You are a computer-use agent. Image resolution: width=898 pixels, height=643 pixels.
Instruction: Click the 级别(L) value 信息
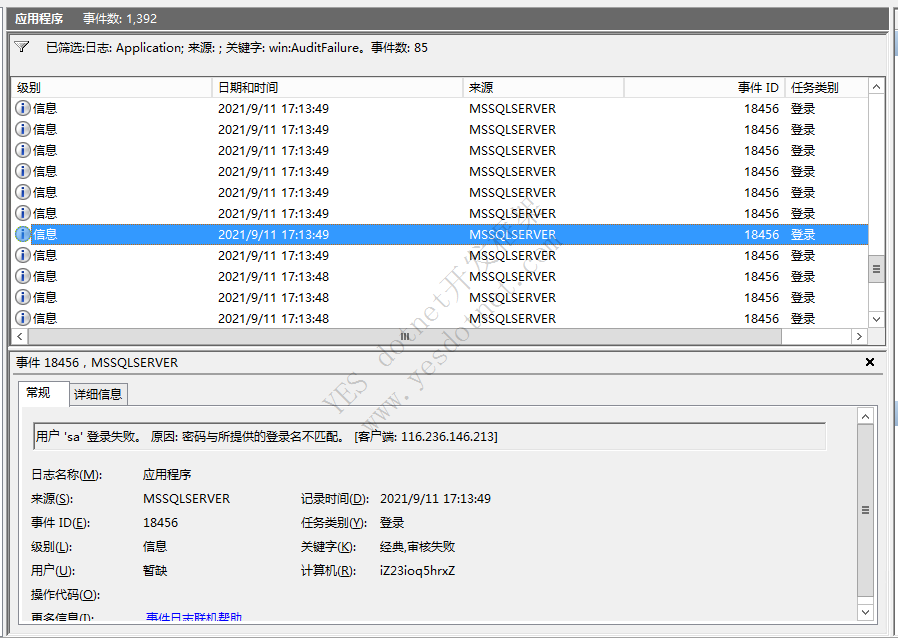(155, 547)
